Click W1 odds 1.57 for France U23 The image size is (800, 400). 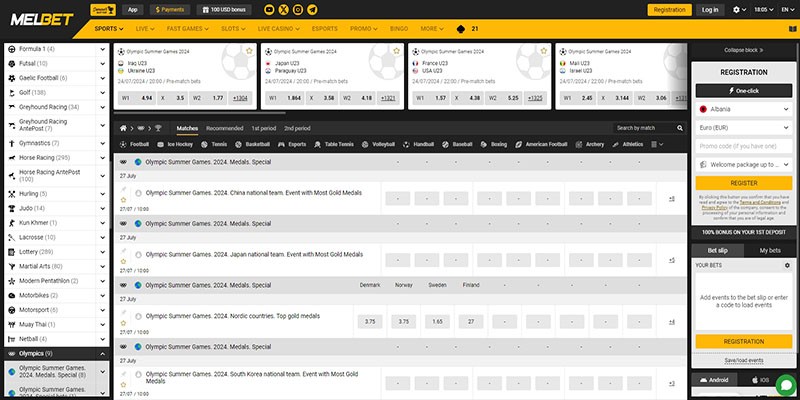tap(430, 98)
